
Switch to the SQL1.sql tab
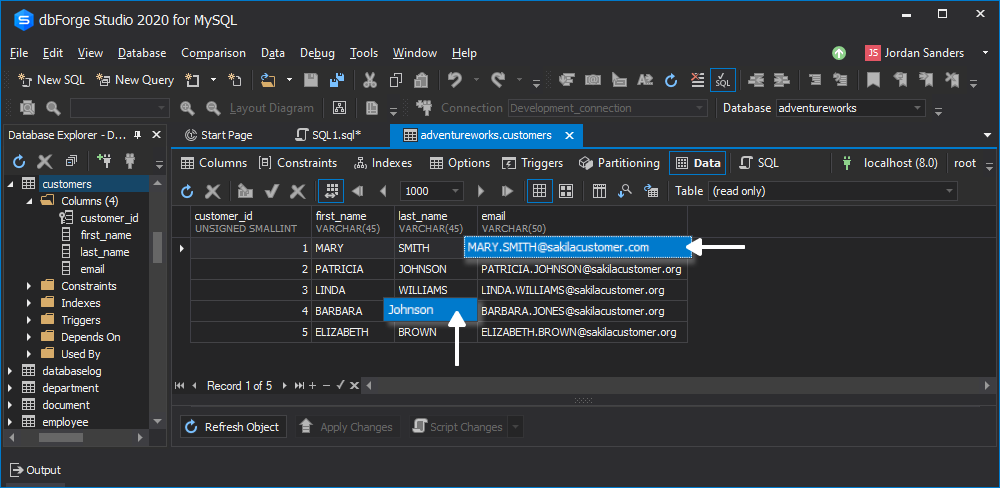pyautogui.click(x=330, y=135)
